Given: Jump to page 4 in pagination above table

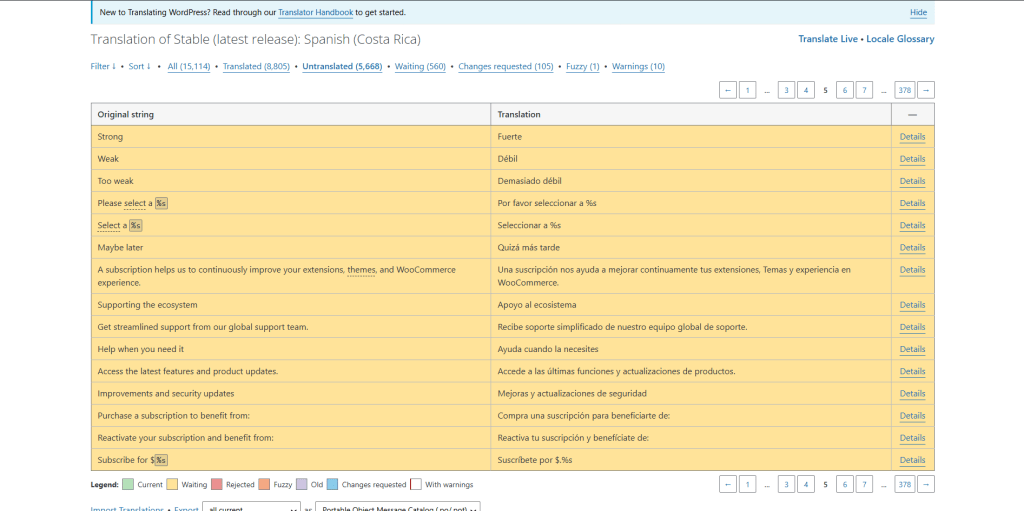Looking at the screenshot, I should tap(806, 90).
